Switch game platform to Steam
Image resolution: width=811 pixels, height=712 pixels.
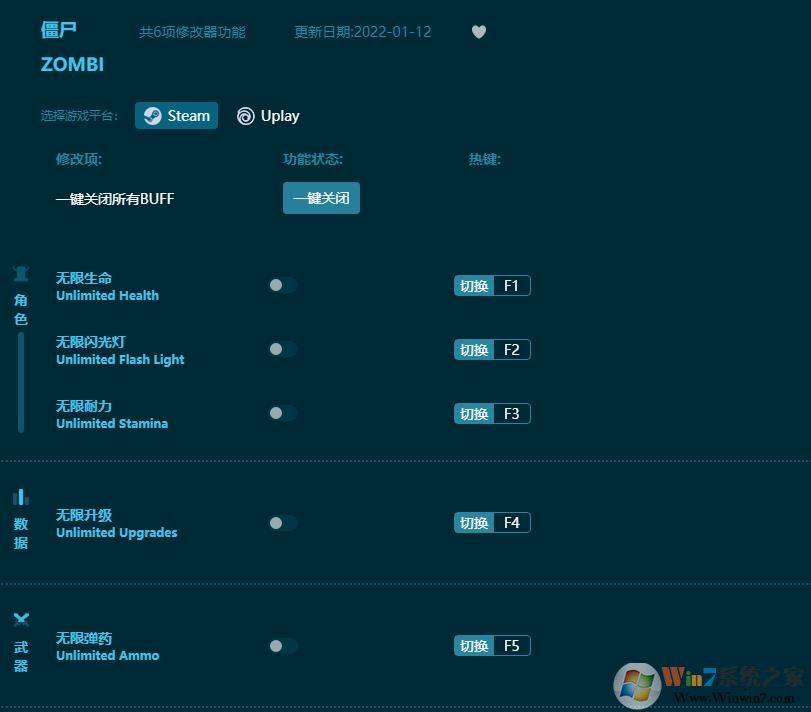176,115
